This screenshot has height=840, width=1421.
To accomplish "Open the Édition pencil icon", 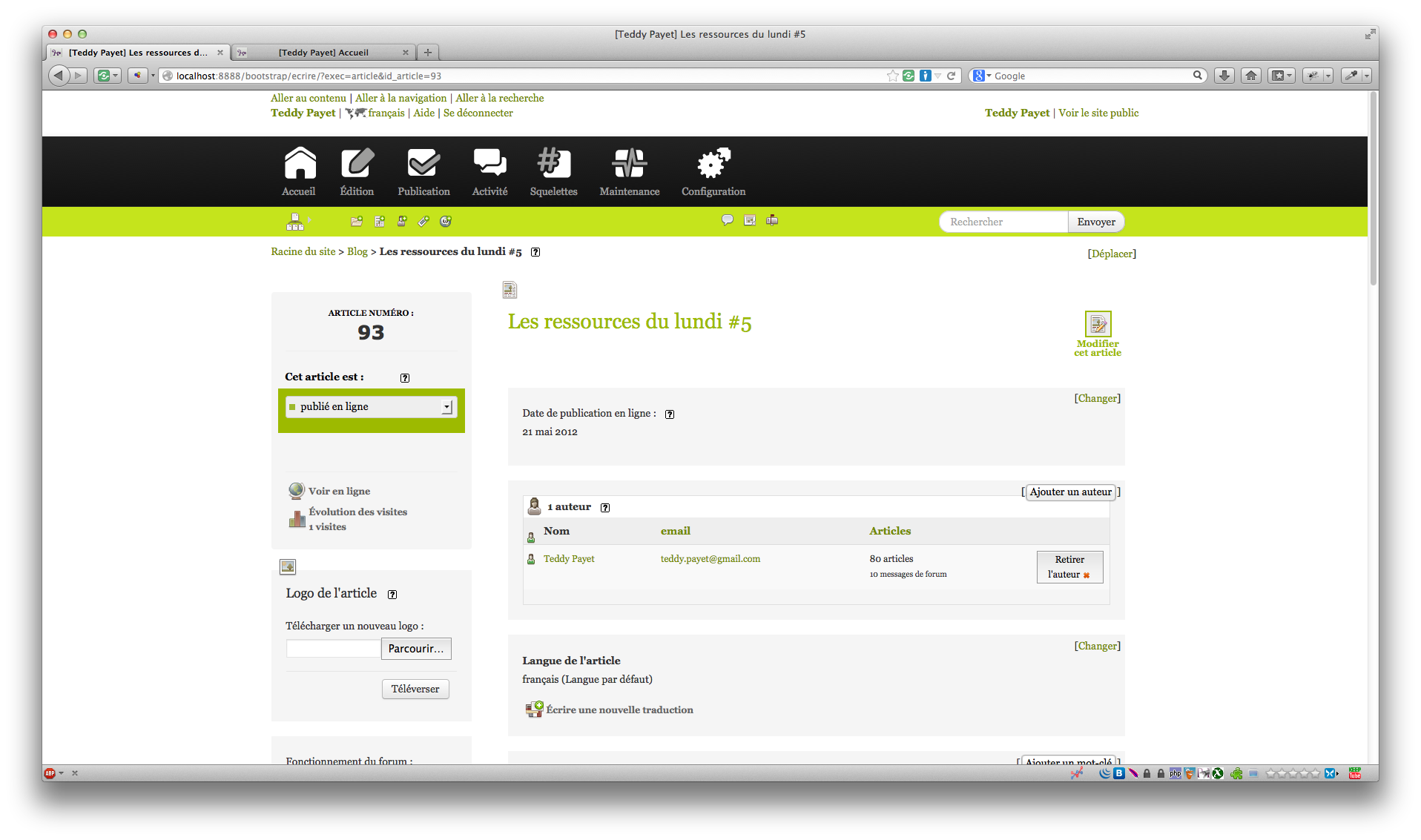I will (357, 164).
